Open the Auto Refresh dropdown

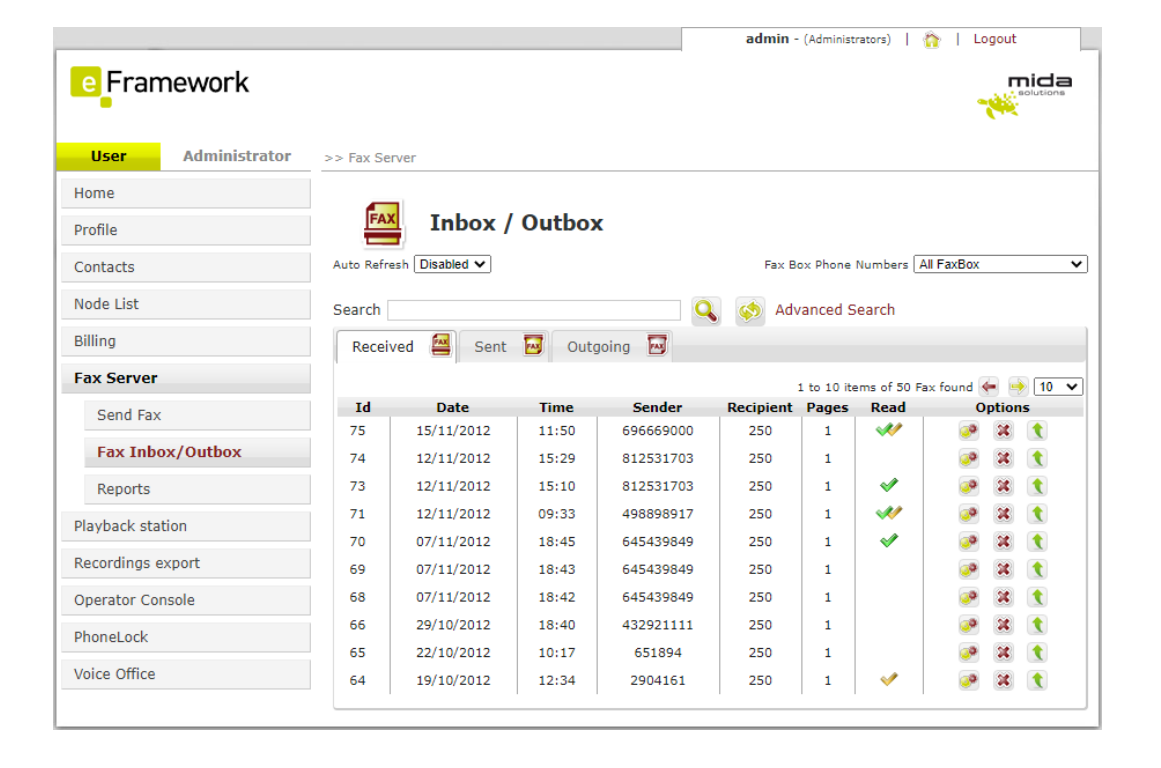pyautogui.click(x=452, y=264)
